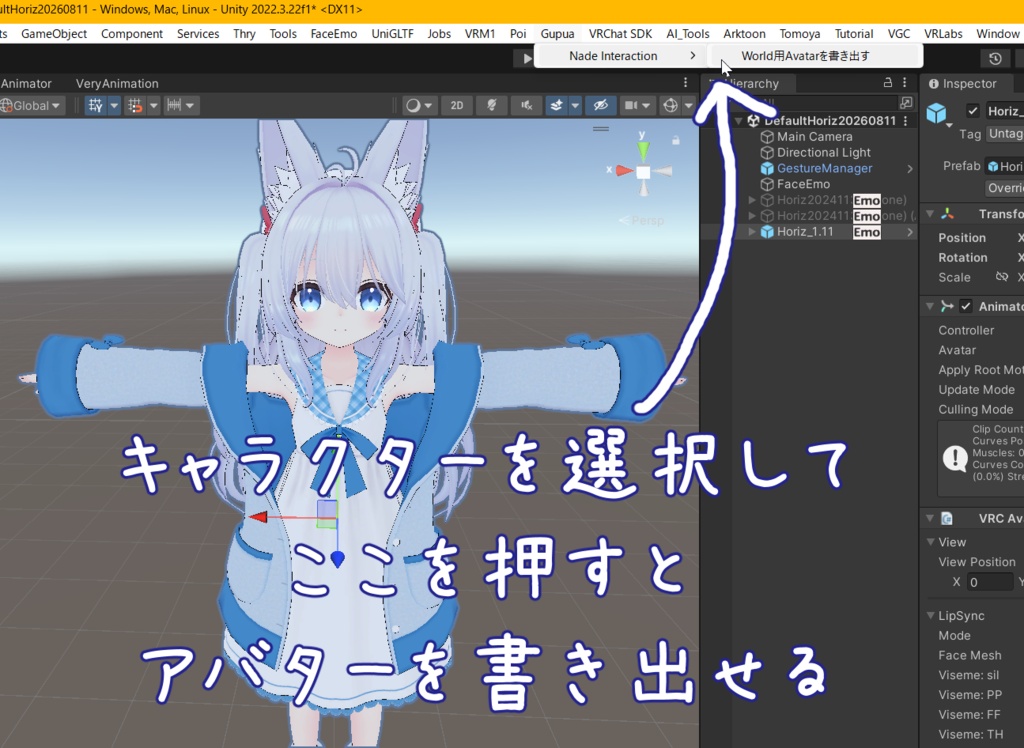Toggle 2D view mode
Screen dimensions: 1024x748
click(457, 105)
